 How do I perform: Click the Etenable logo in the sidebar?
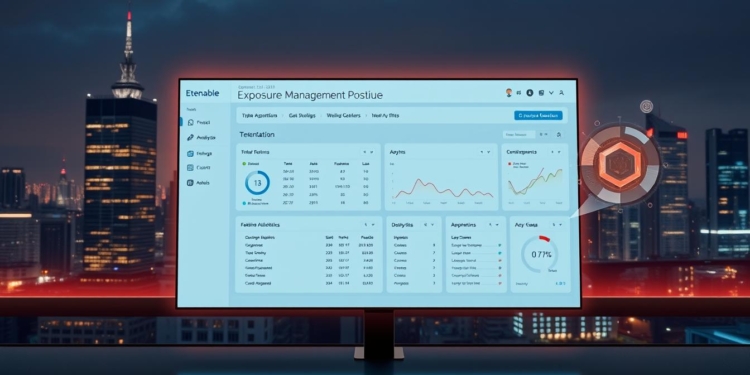pyautogui.click(x=202, y=93)
